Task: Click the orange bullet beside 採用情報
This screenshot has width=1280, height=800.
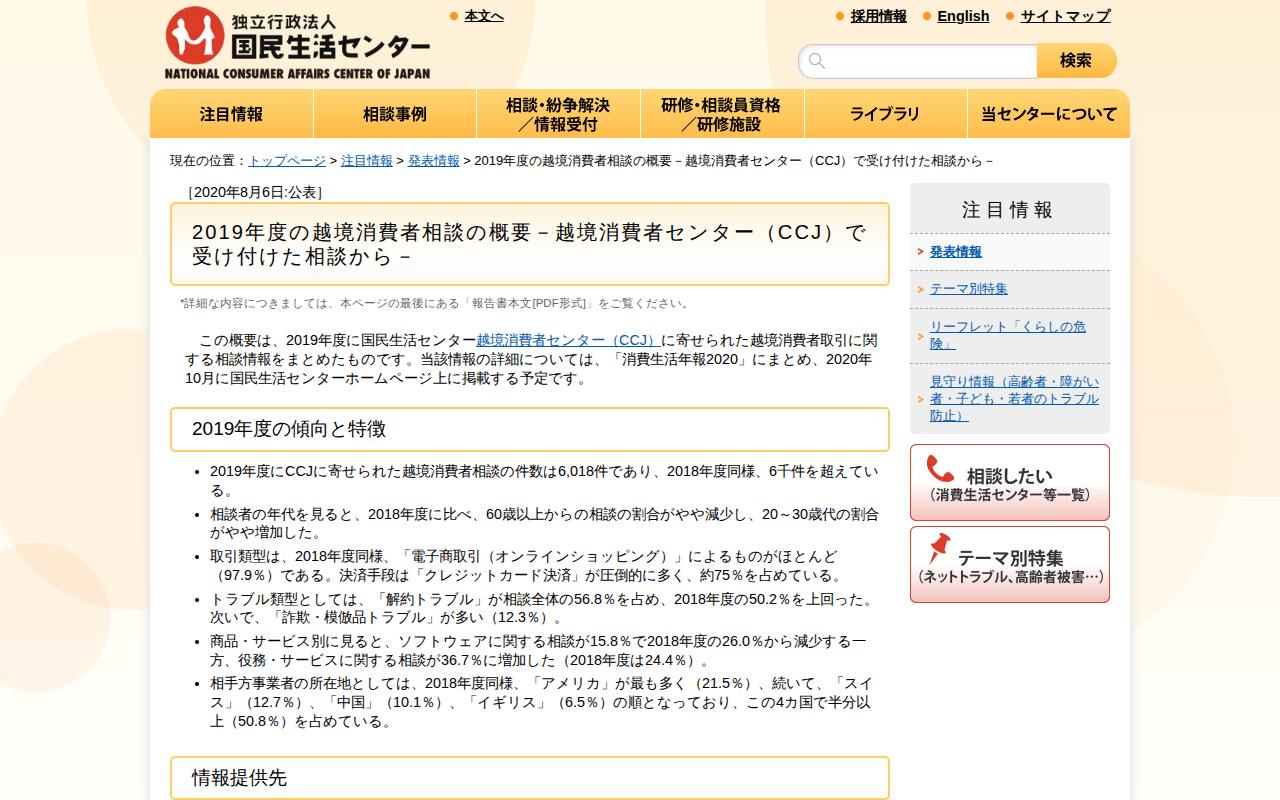Action: click(838, 16)
